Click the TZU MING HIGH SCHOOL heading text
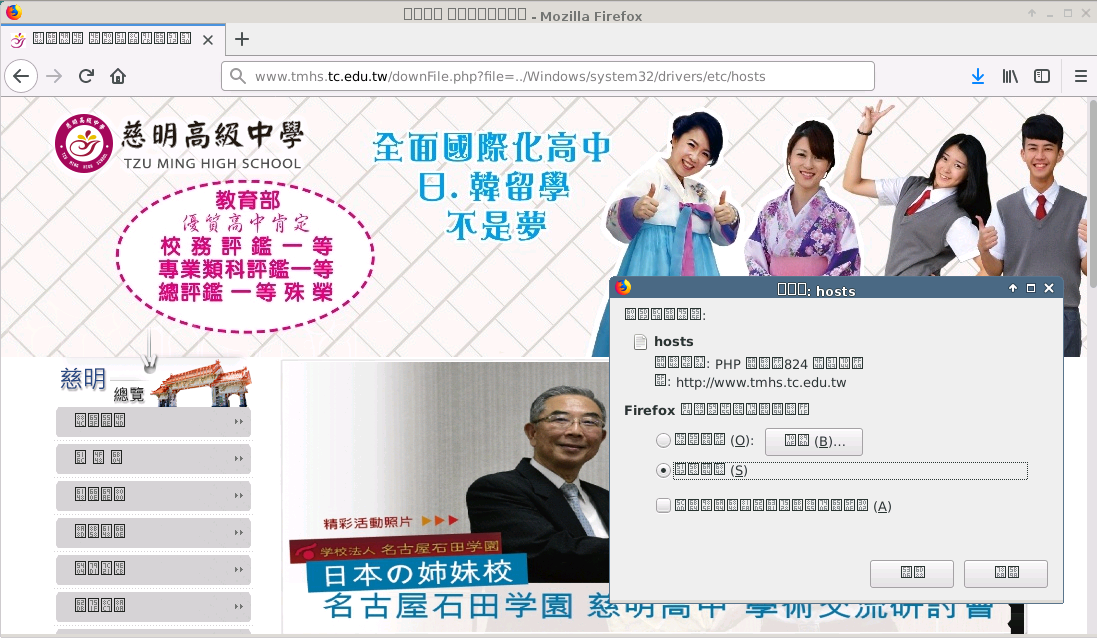Screen dimensions: 1097x638 tap(213, 164)
